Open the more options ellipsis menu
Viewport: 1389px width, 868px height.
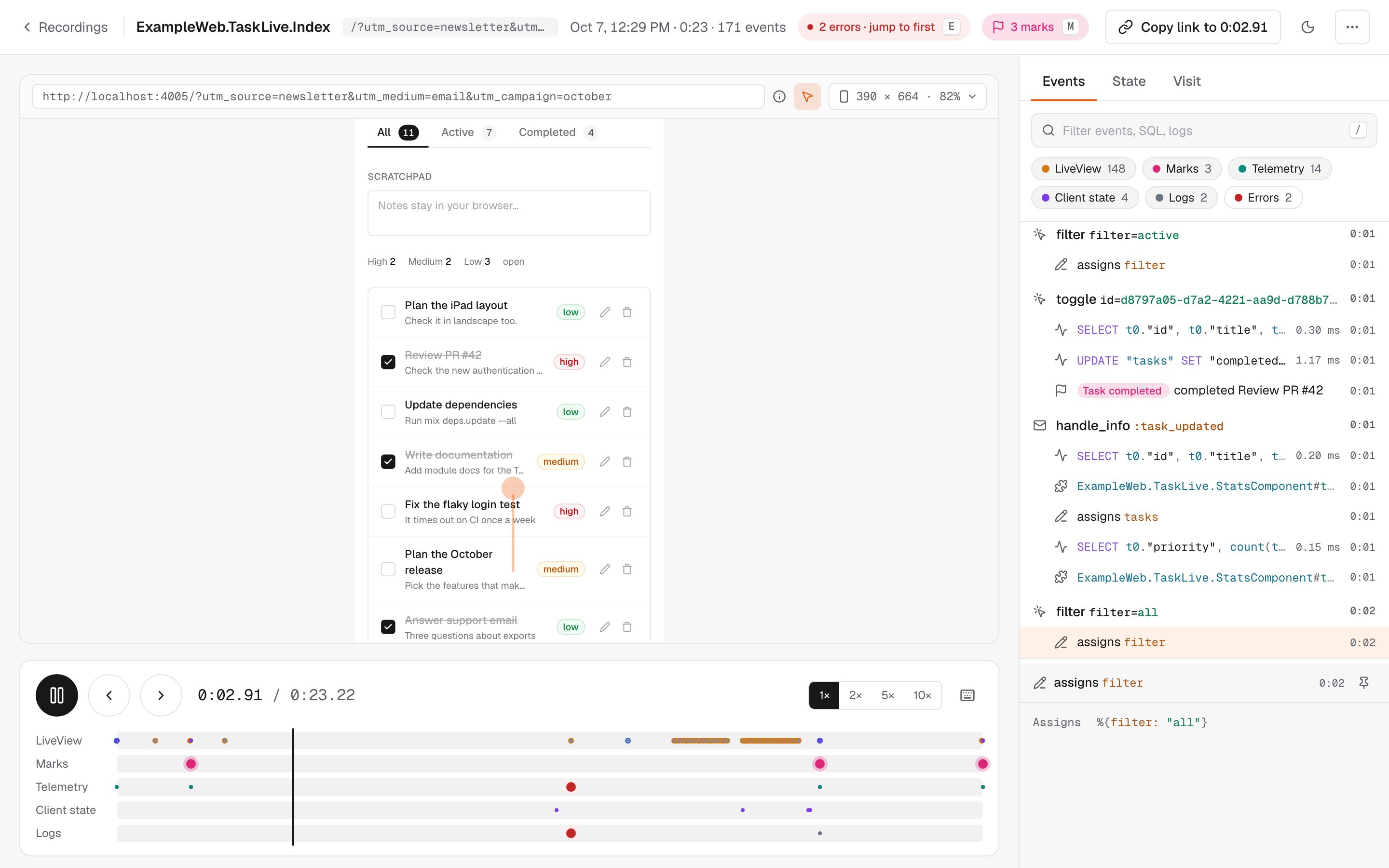[1352, 27]
